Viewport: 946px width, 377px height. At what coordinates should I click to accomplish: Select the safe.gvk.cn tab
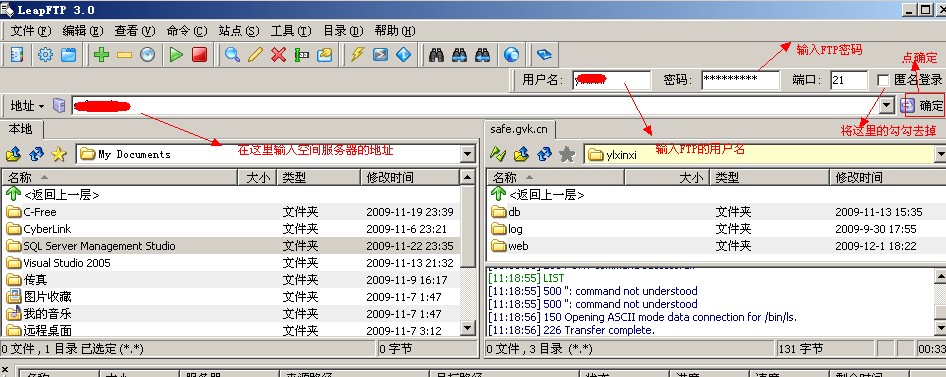tap(519, 129)
